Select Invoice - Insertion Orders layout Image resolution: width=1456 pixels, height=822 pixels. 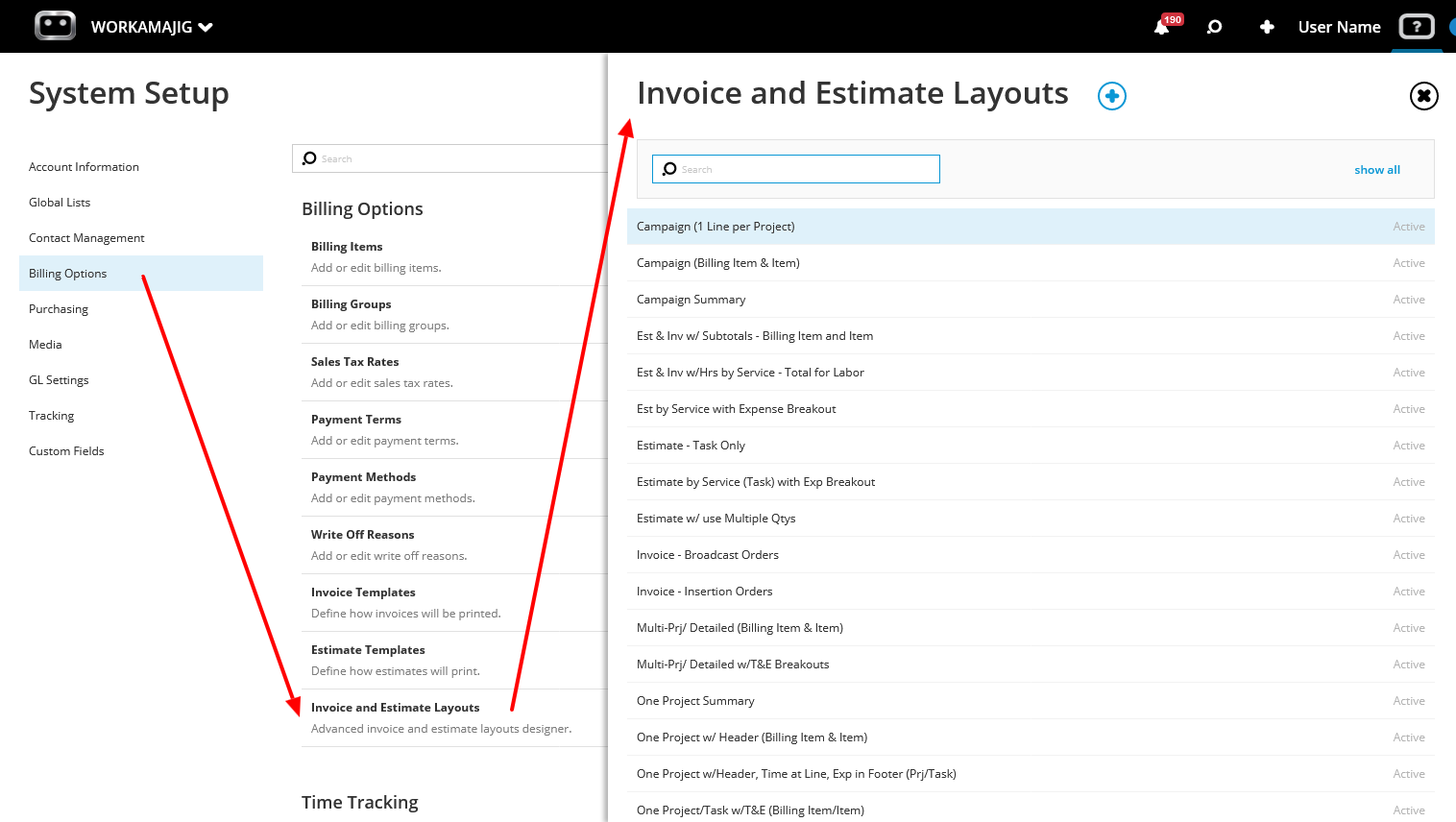[1031, 592]
